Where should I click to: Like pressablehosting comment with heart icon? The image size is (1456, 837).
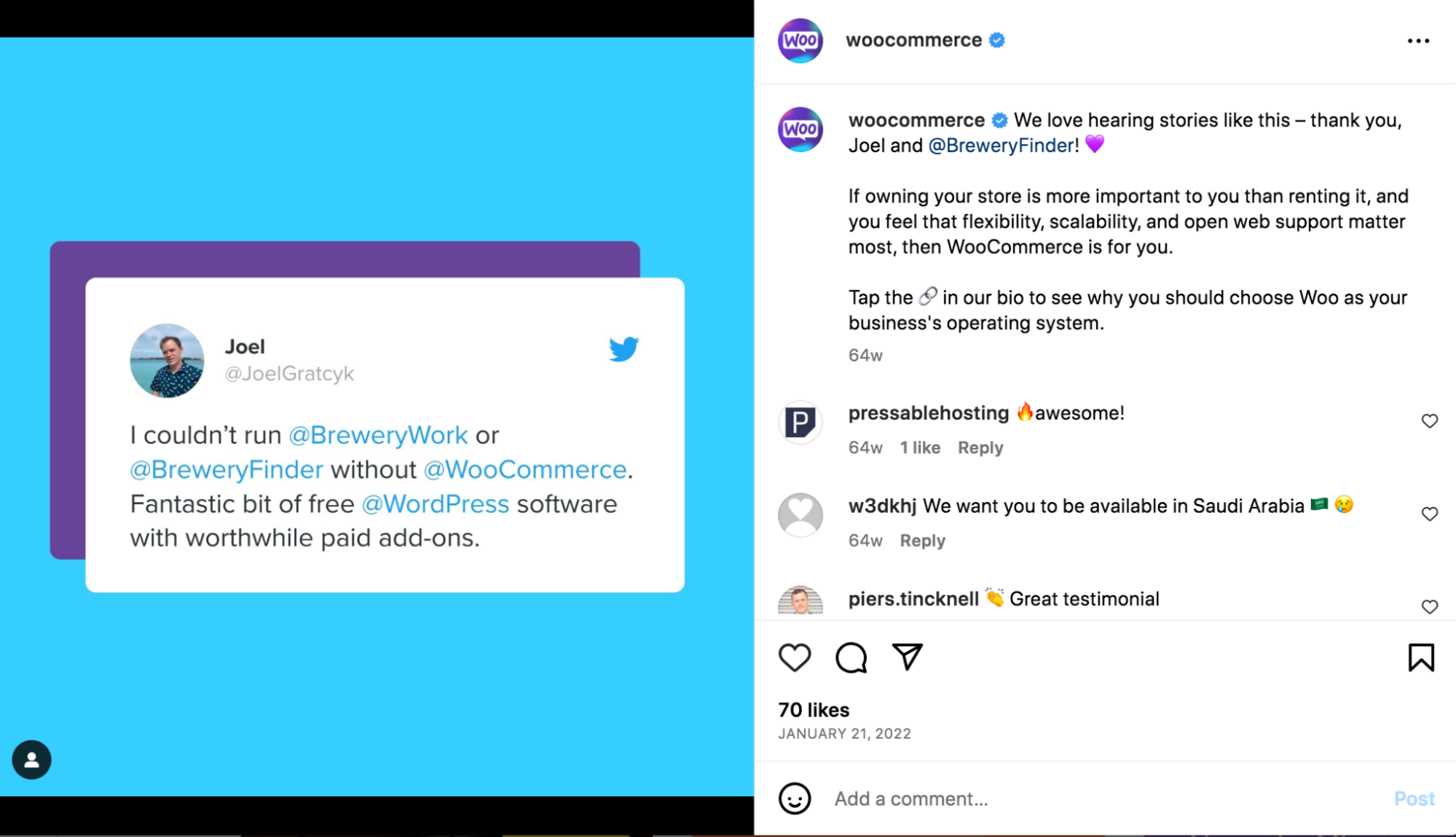point(1429,421)
